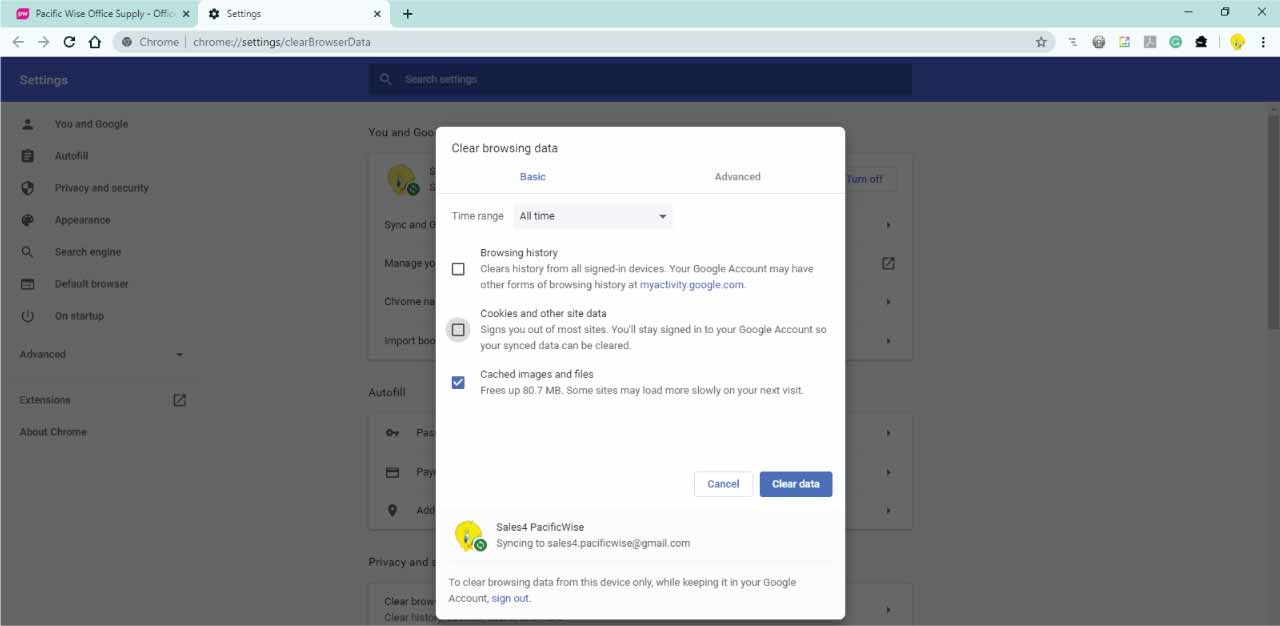Go to the home page icon
The height and width of the screenshot is (626, 1280).
pos(95,42)
